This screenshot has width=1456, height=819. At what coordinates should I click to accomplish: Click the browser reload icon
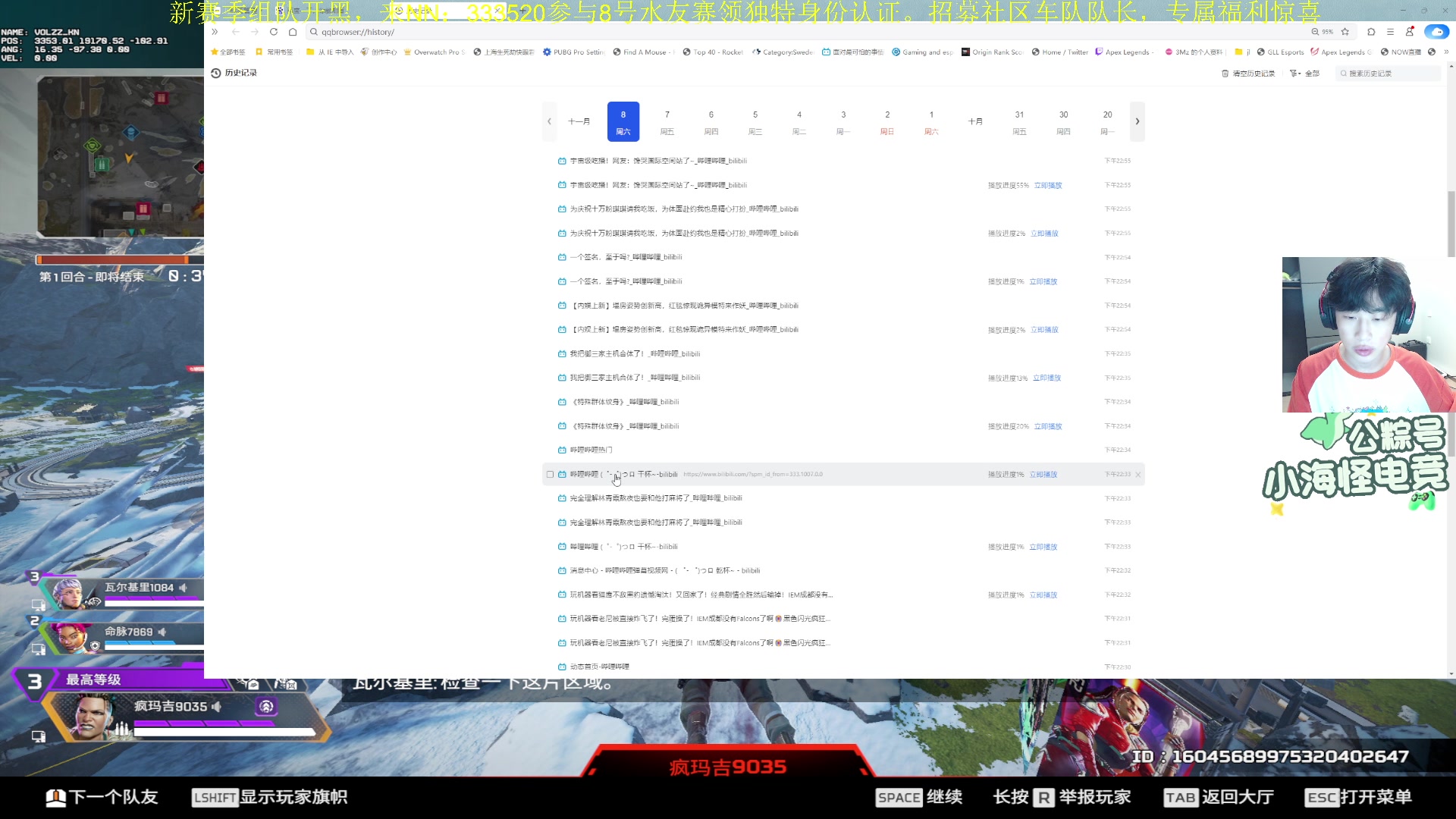tap(273, 32)
